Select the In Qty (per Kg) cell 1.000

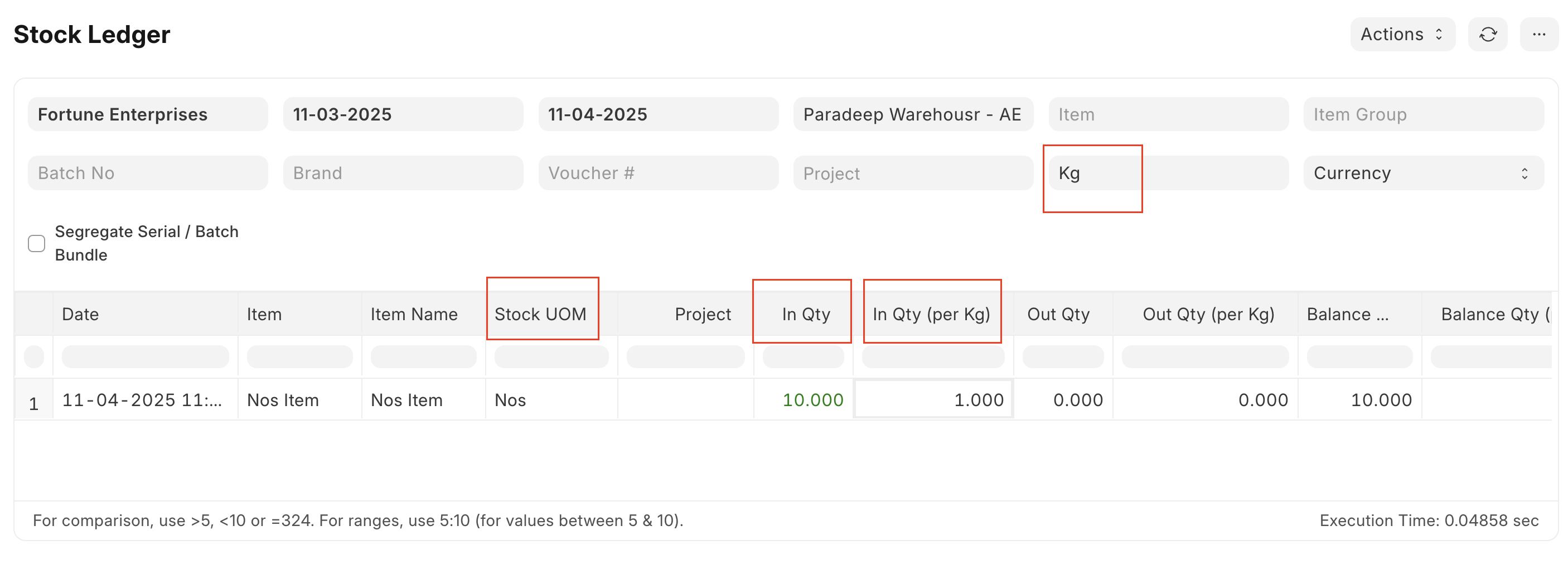(x=933, y=400)
